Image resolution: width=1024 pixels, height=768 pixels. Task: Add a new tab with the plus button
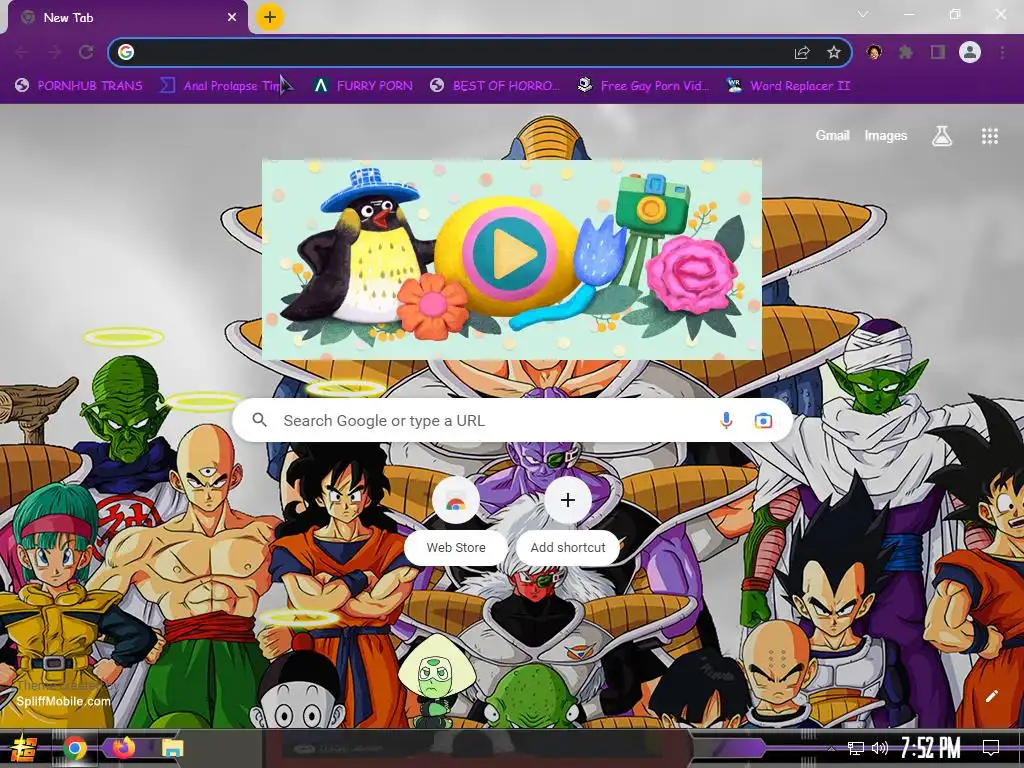[270, 17]
